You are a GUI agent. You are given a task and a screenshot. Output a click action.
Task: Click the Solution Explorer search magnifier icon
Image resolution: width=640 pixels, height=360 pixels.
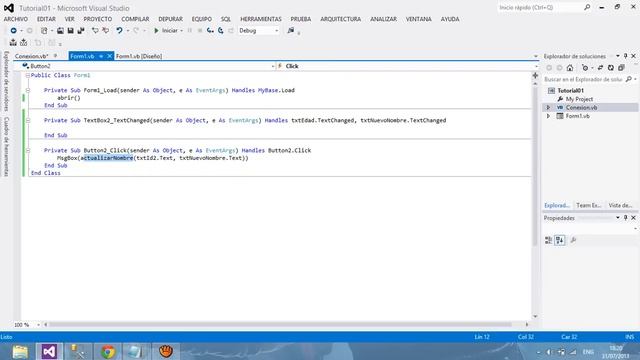point(629,79)
